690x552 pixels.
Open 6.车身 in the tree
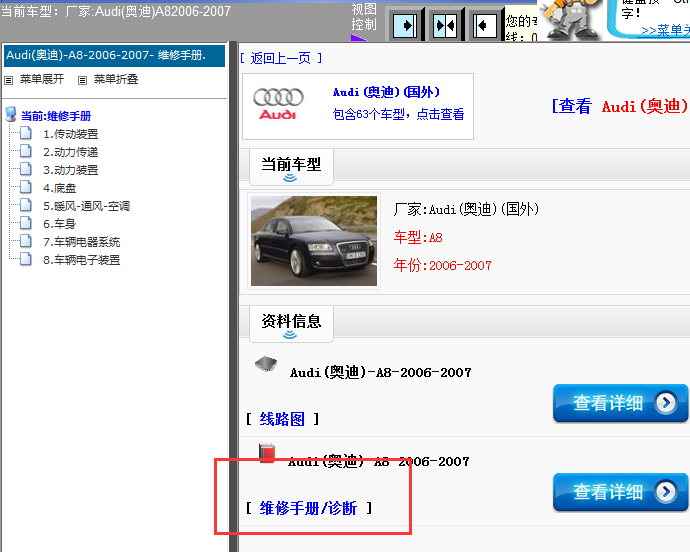click(59, 224)
